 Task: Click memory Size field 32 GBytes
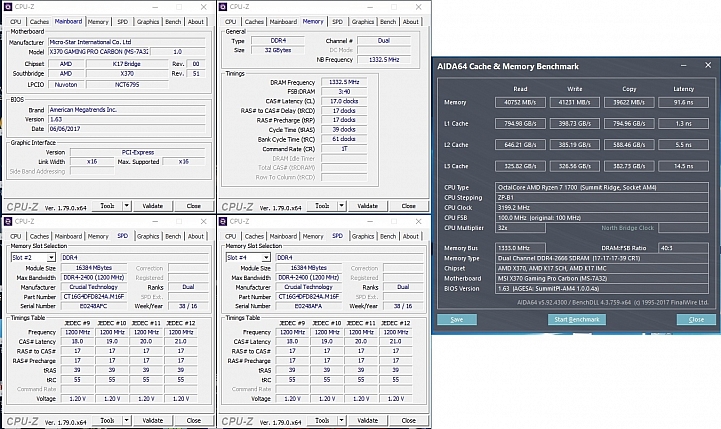(278, 50)
